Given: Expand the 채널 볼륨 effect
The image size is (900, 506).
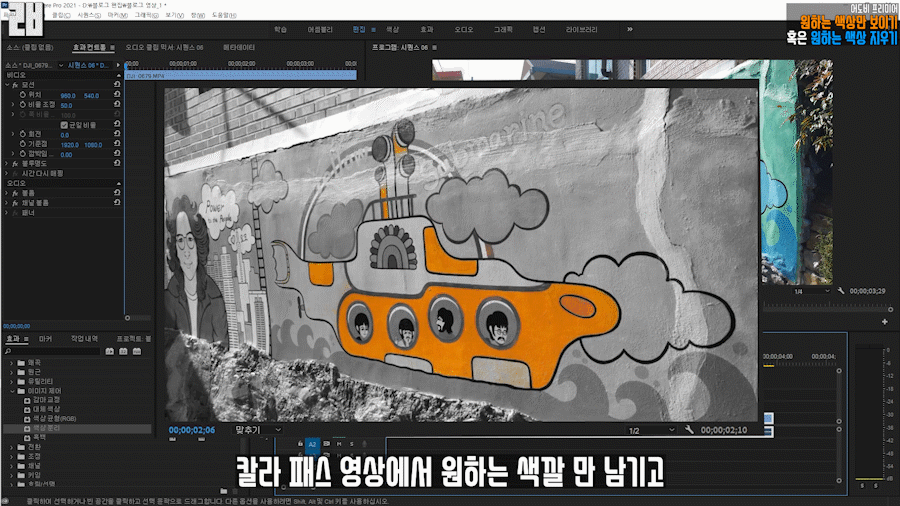Looking at the screenshot, I should 7,203.
